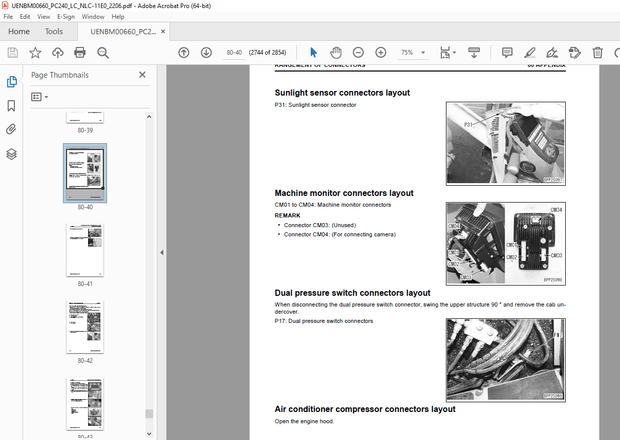Collapse the navigation pane with arrow
Image resolution: width=620 pixels, height=440 pixels.
click(x=162, y=252)
